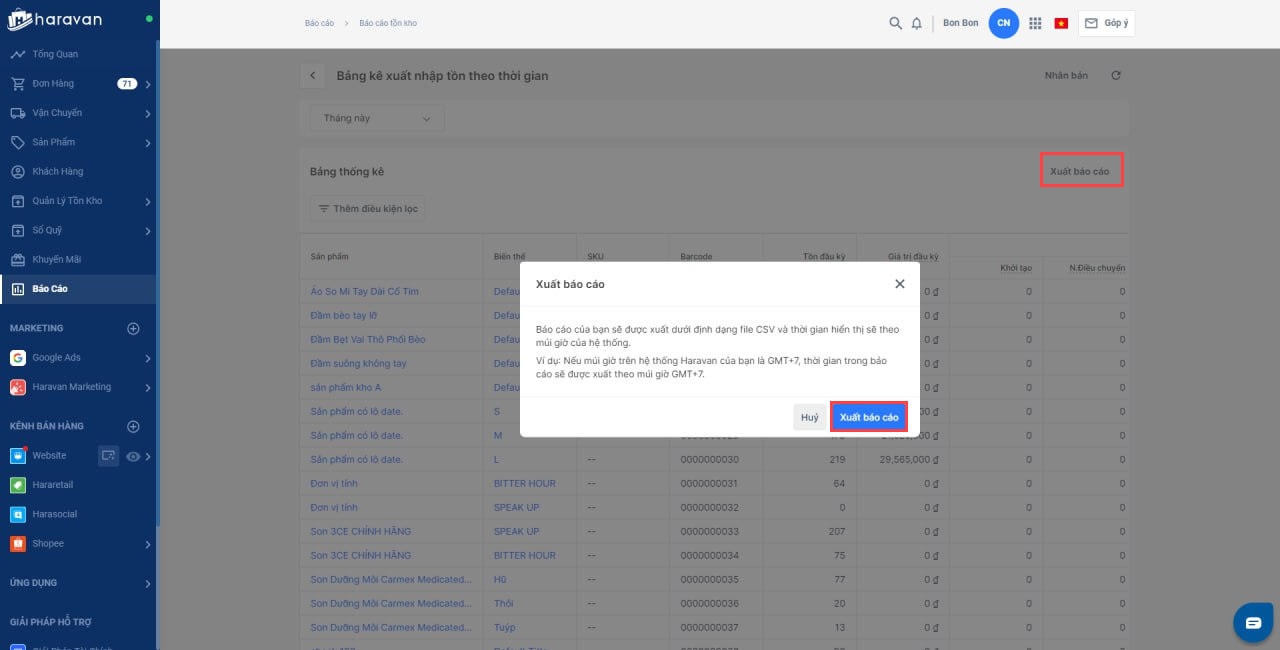The width and height of the screenshot is (1280, 650).
Task: Open Khách Hàng from the sidebar
Action: [x=57, y=172]
